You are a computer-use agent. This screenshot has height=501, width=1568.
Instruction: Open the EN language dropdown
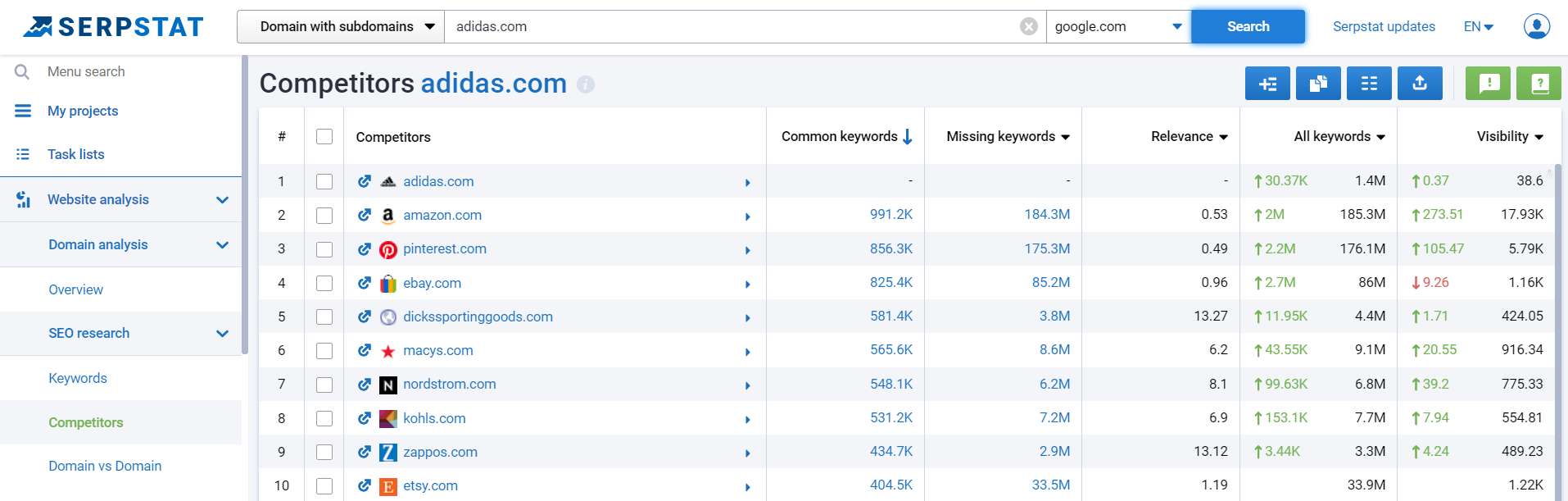1479,26
